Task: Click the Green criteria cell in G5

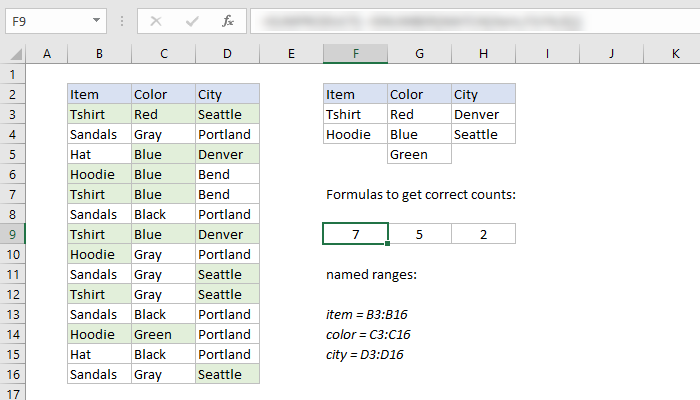Action: pos(419,154)
